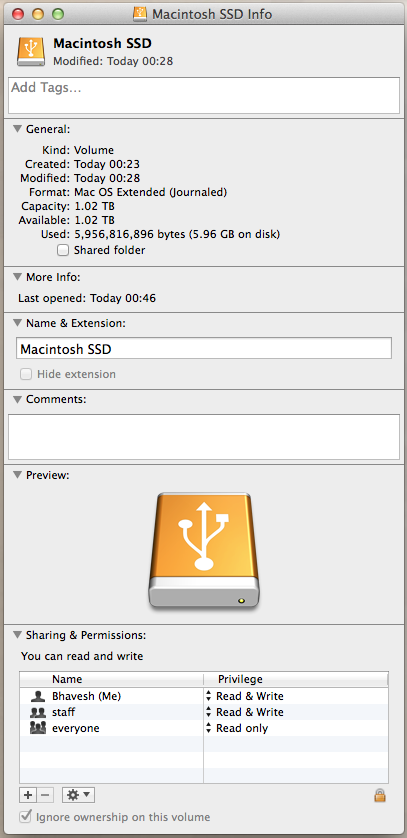
Task: Click inside the Comments text box
Action: pos(204,437)
